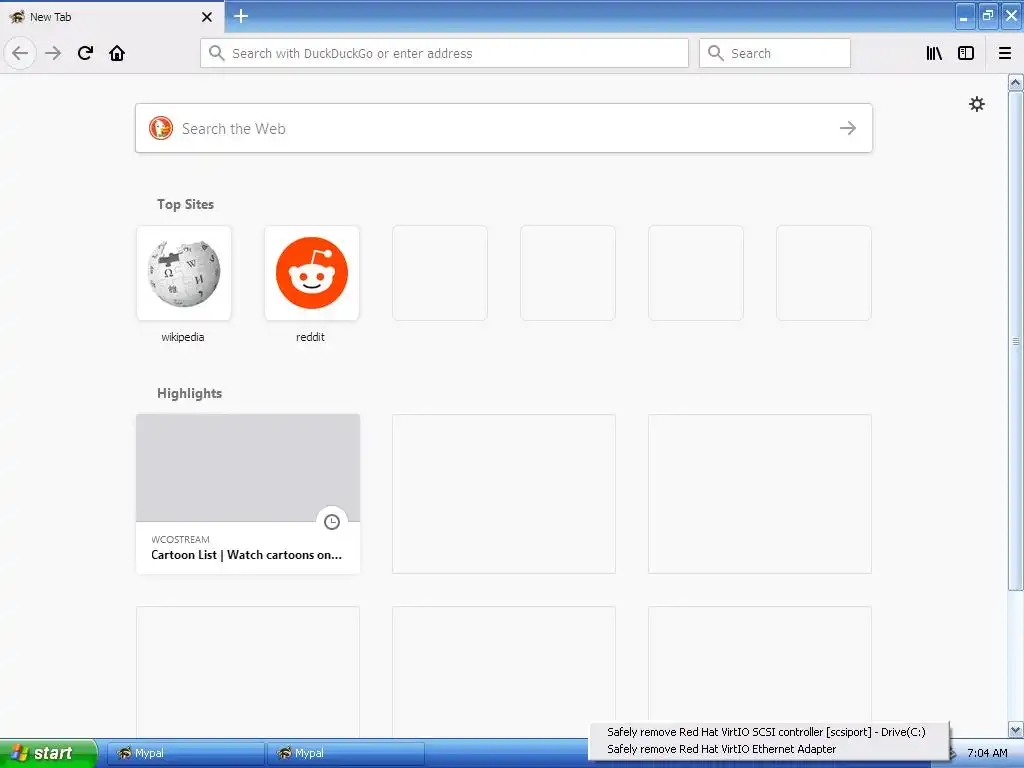This screenshot has width=1024, height=768.
Task: Open the Windows start button
Action: pos(48,753)
